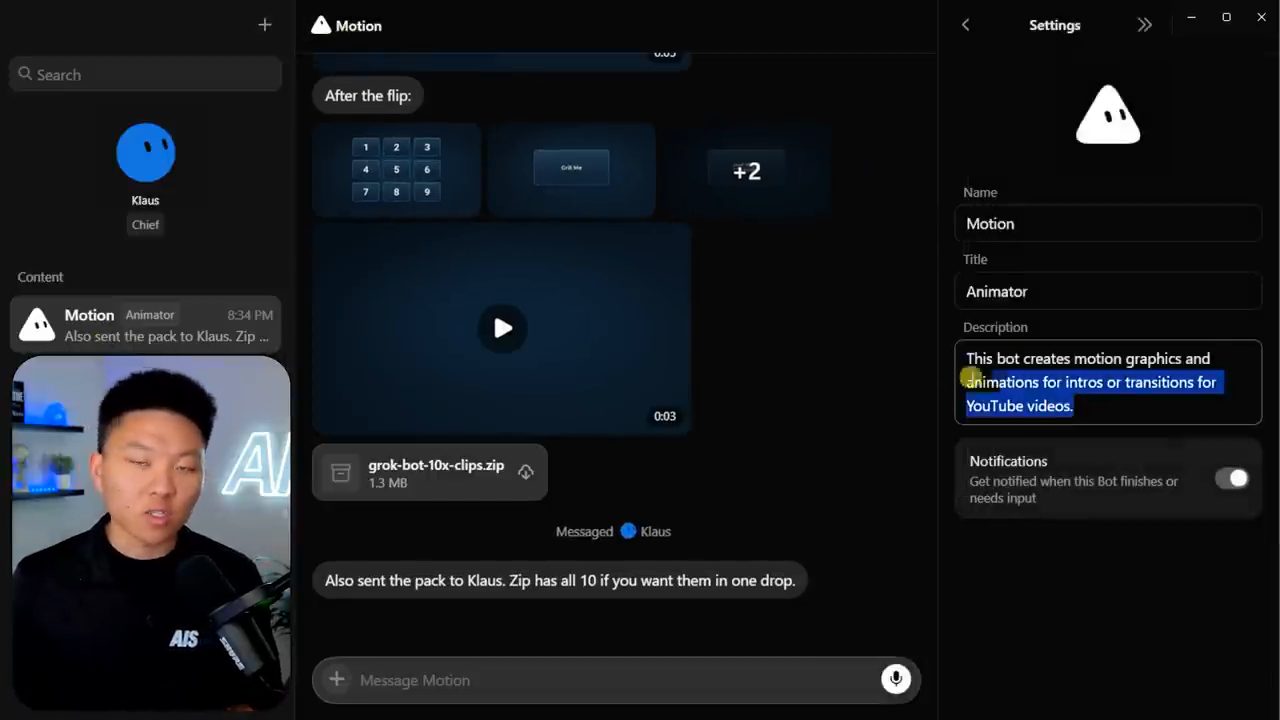Click the 'After the flip:' message bubble
This screenshot has height=720, width=1280.
tap(368, 96)
